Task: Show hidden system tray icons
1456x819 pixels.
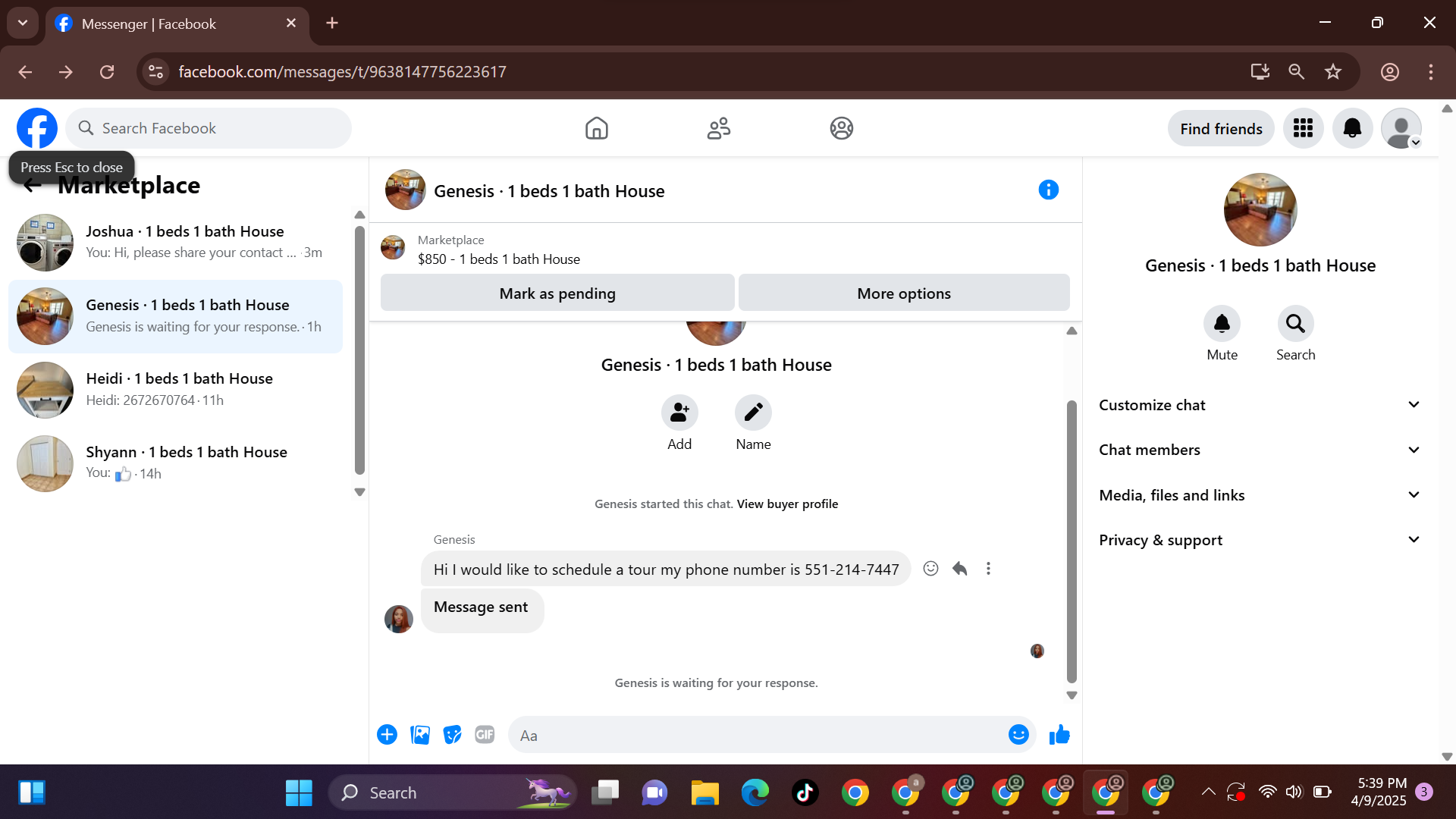Action: click(x=1208, y=792)
